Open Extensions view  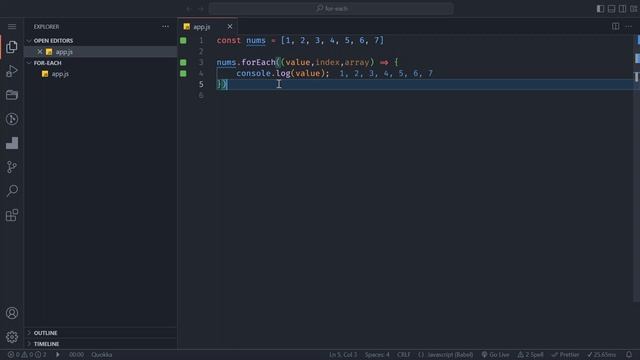pyautogui.click(x=12, y=215)
